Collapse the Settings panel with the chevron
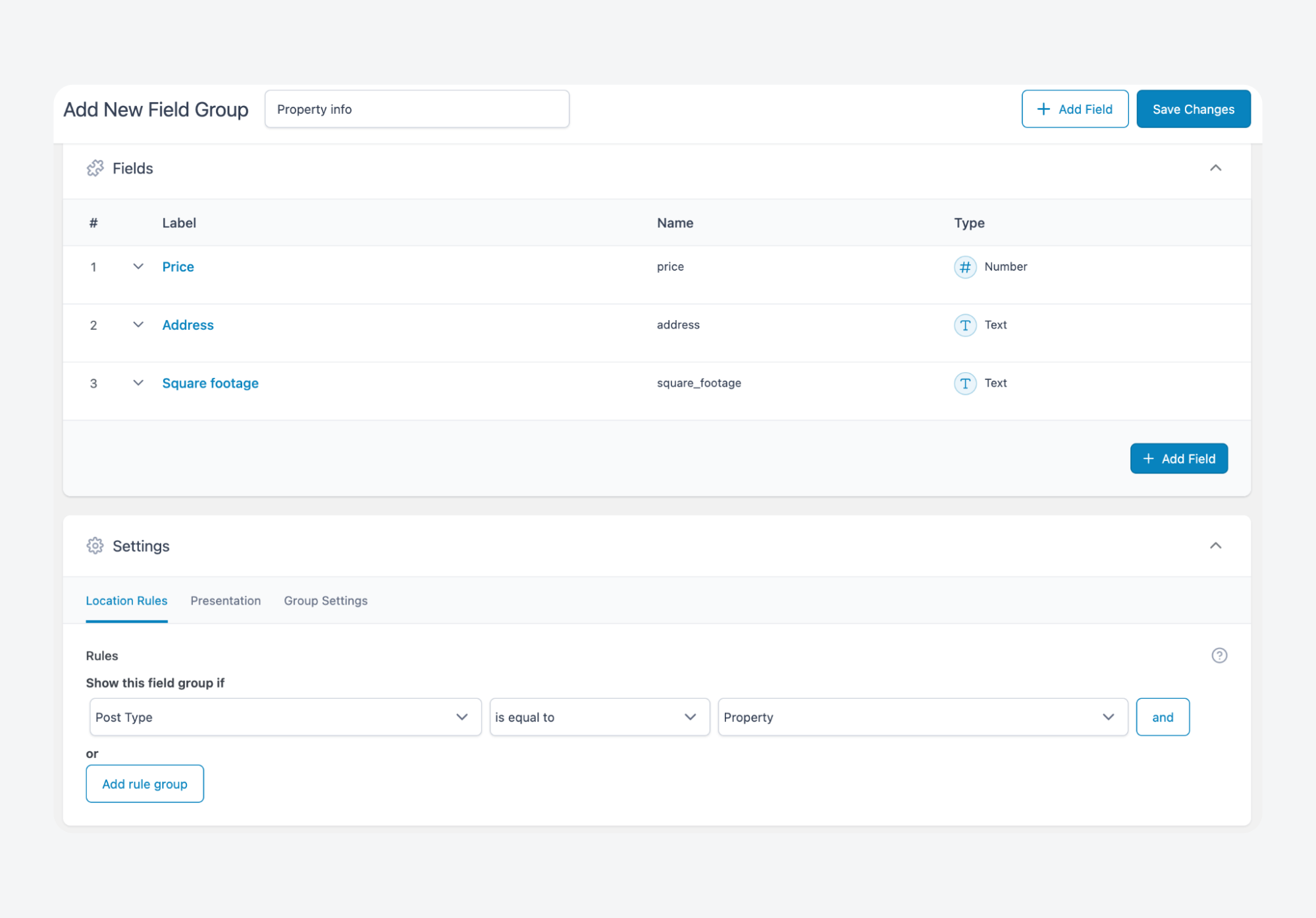The image size is (1316, 918). 1215,546
